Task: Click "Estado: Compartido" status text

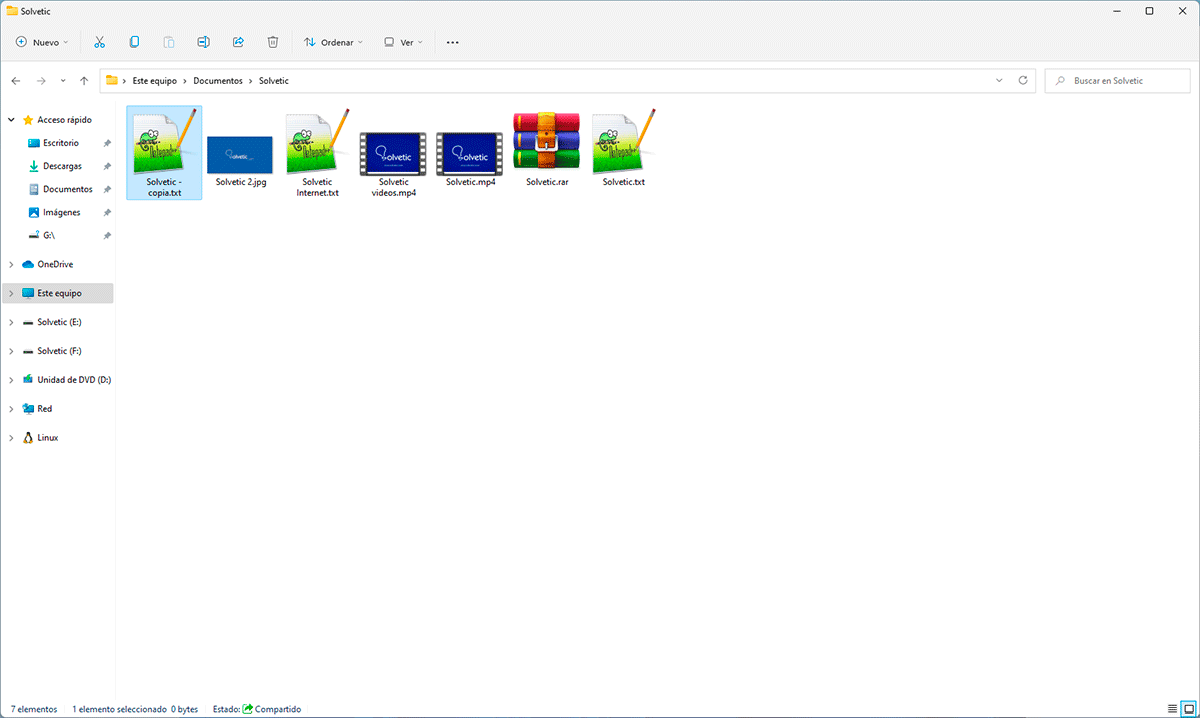Action: (257, 709)
